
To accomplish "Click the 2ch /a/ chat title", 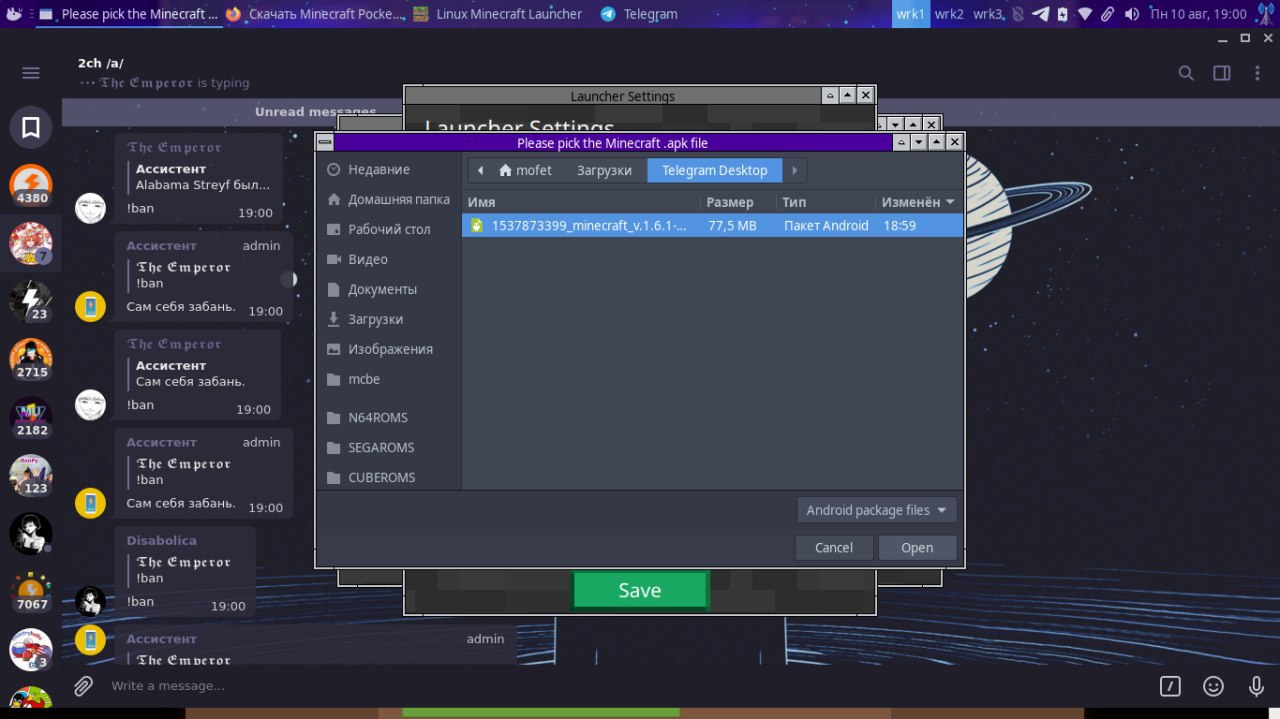I will [x=100, y=63].
